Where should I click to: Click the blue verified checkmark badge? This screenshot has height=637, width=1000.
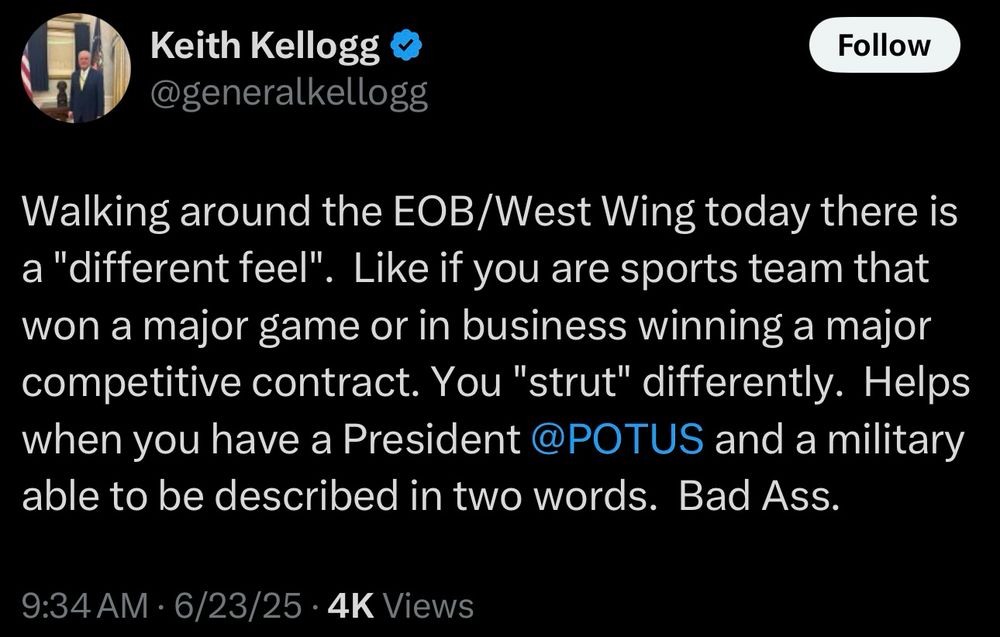406,47
